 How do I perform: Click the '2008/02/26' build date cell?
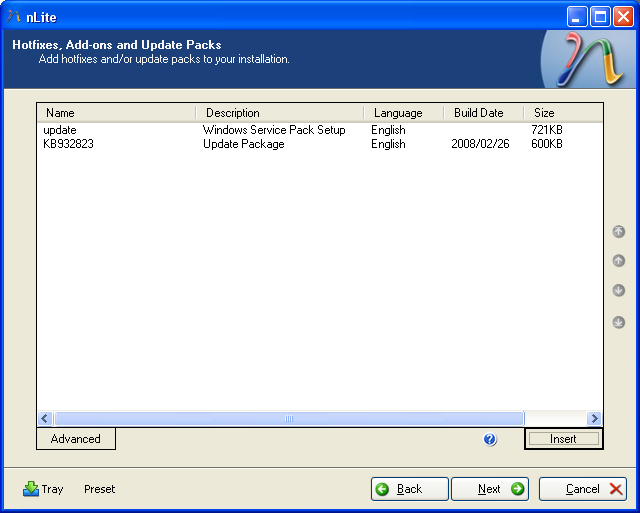click(x=480, y=144)
